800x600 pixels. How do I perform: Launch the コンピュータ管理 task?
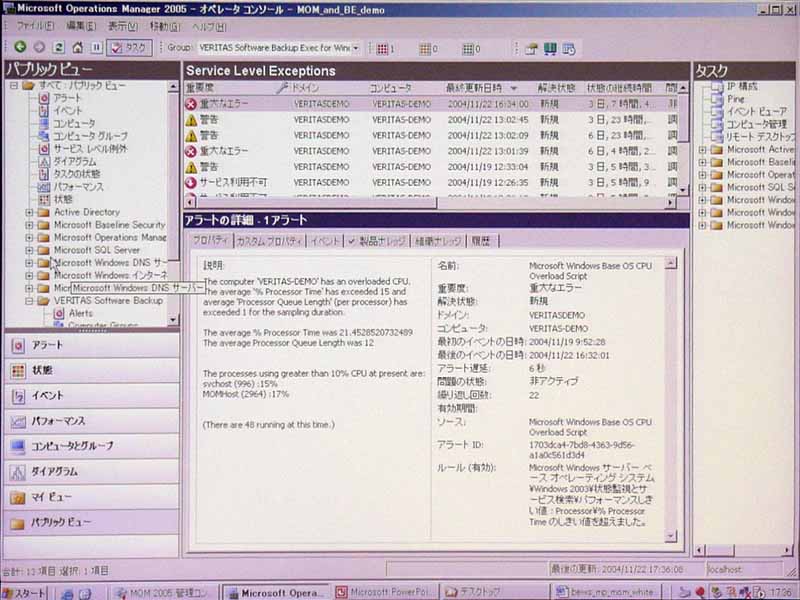click(757, 124)
